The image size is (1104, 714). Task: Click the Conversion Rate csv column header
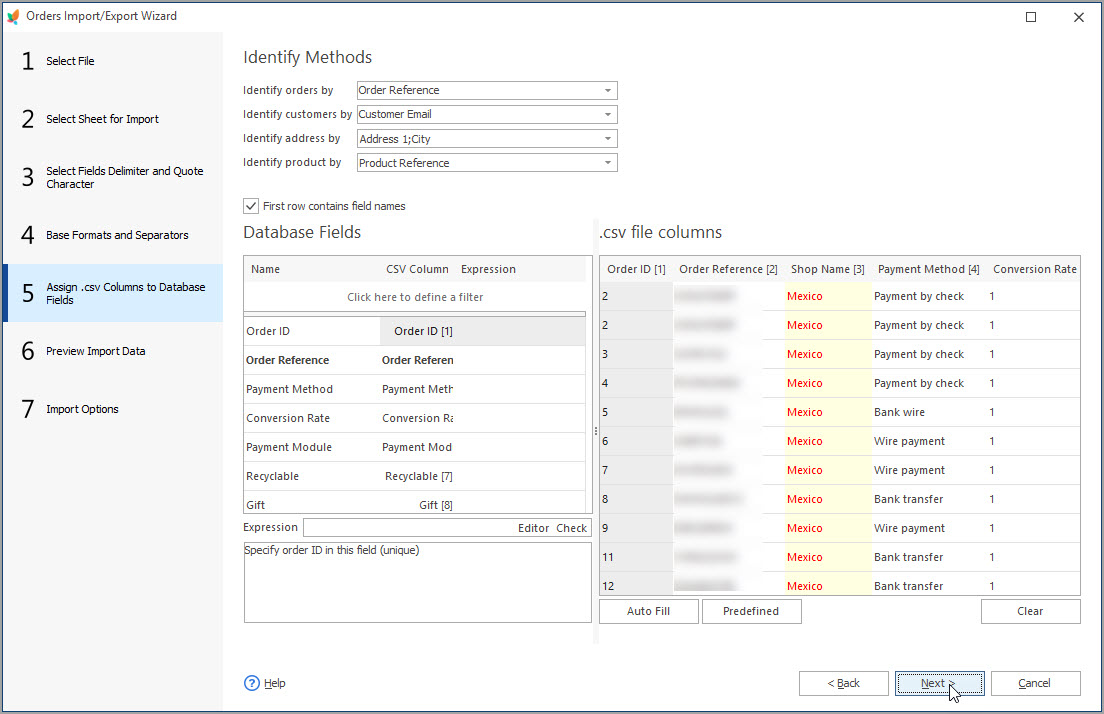1034,269
